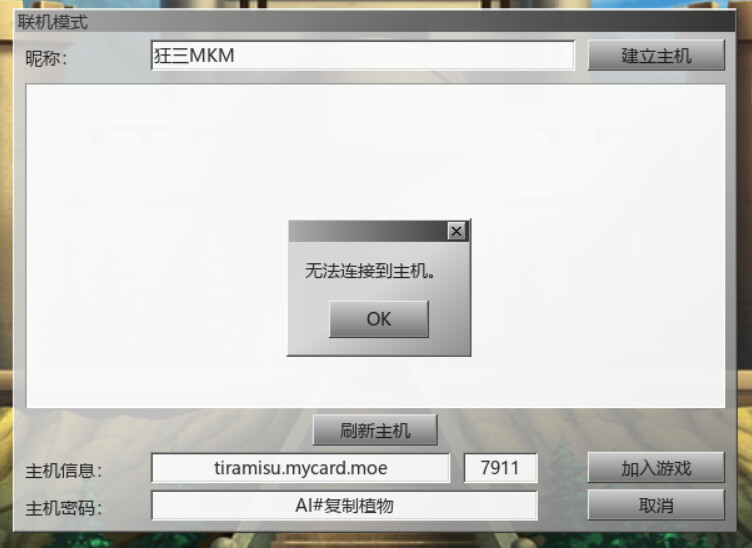The image size is (752, 548).
Task: Click inside the empty host list area
Action: click(144, 240)
